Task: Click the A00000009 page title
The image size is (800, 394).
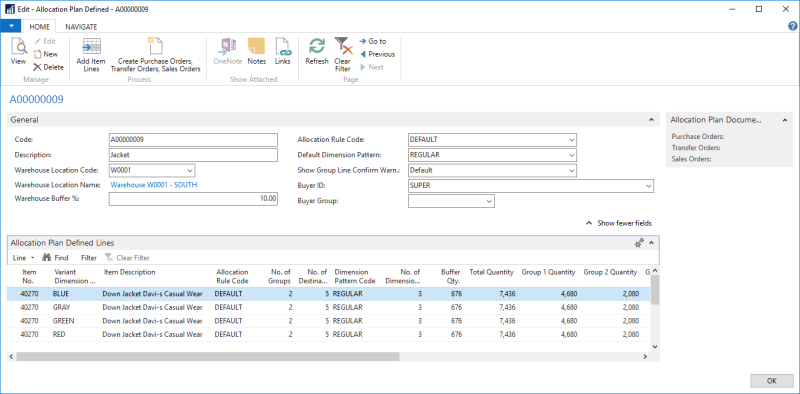Action: coord(37,99)
